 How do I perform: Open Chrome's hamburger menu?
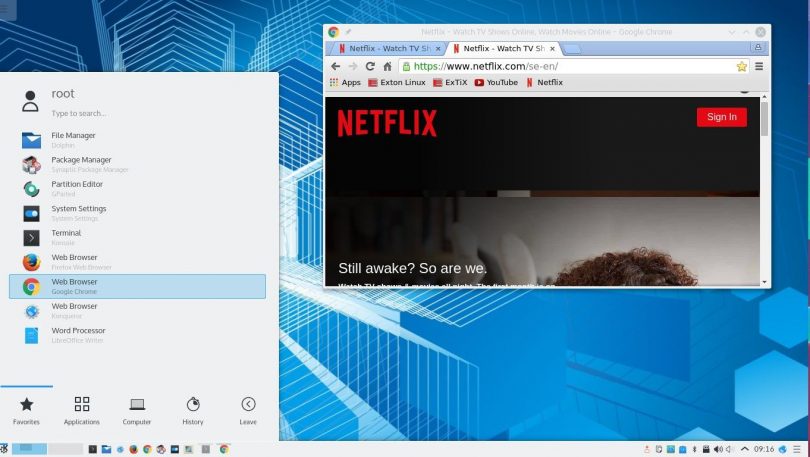[759, 66]
